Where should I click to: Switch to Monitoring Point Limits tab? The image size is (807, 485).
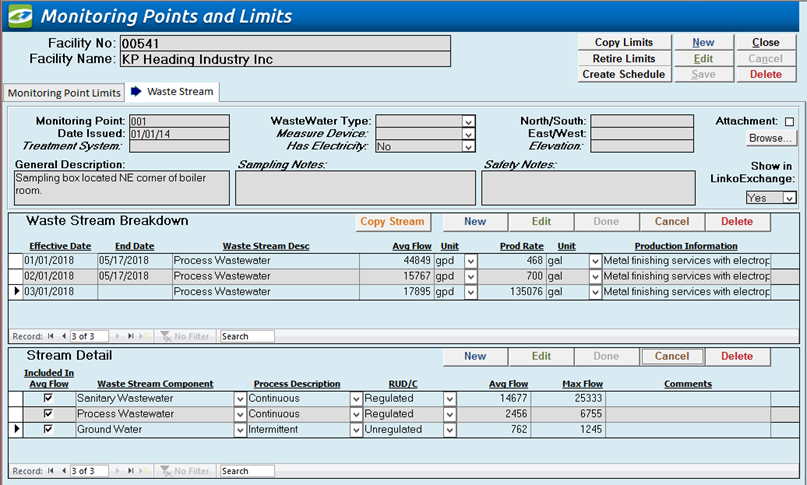[64, 93]
